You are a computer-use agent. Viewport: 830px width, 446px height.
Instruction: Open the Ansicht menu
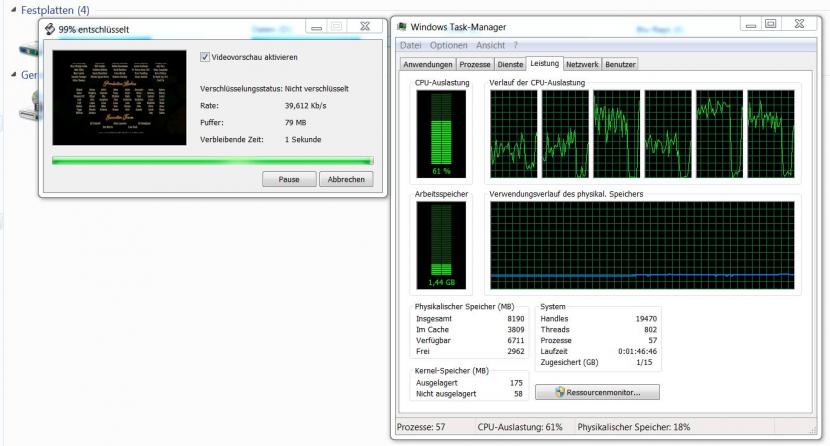[x=491, y=45]
